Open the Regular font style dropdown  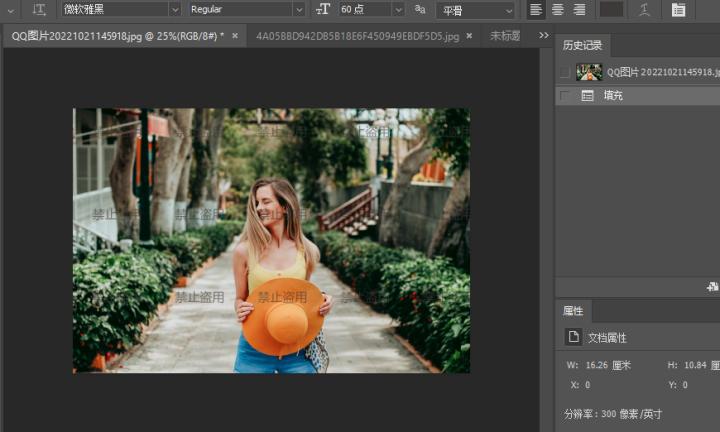[247, 9]
